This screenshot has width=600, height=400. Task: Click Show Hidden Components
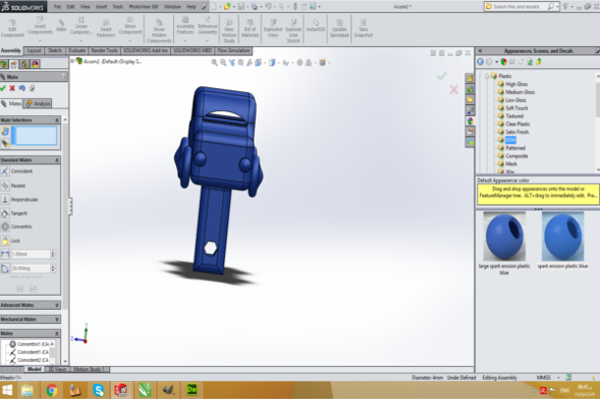point(159,31)
